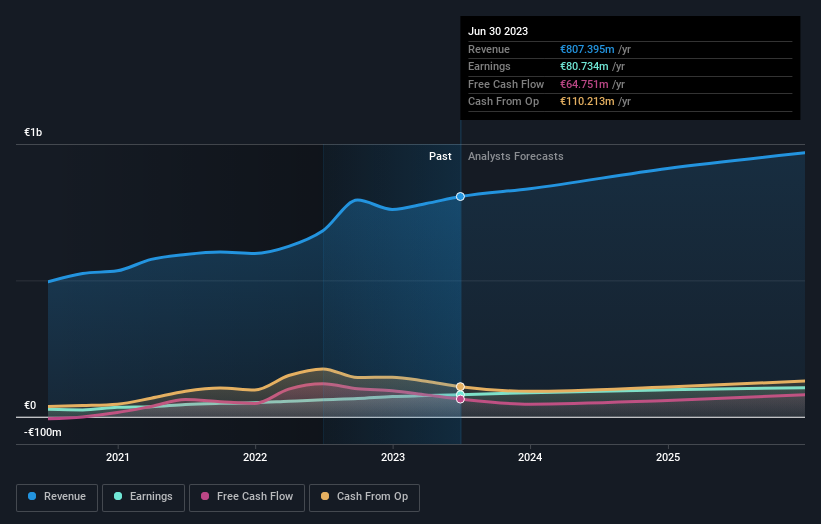The width and height of the screenshot is (821, 524).
Task: Click the 2025 x-axis label
Action: click(668, 457)
